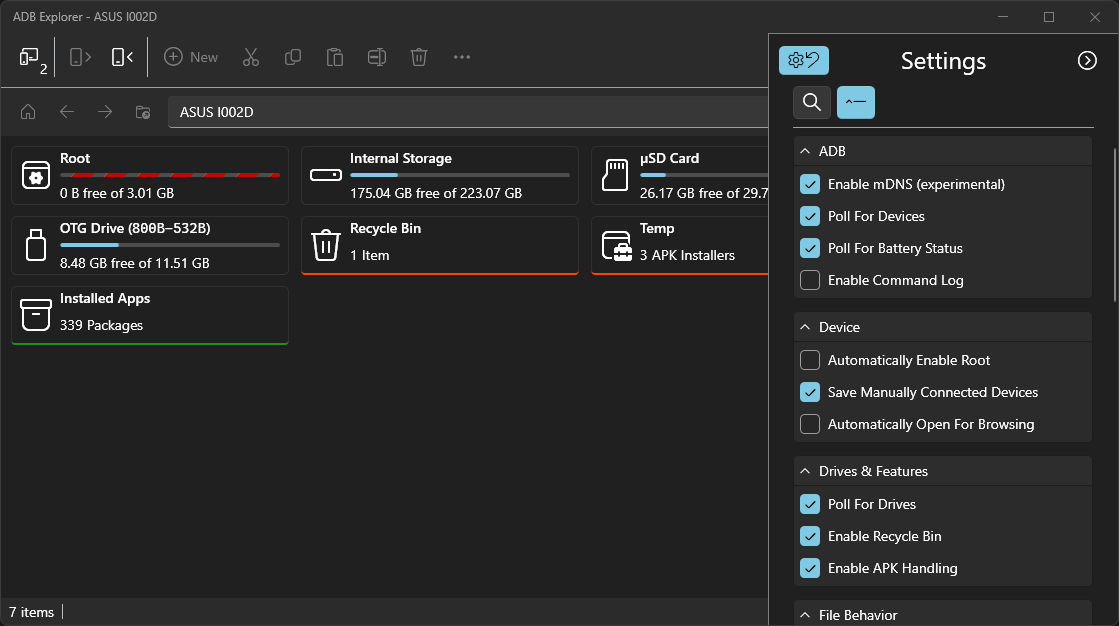Click the 'Internal Storage' drive name
1119x626 pixels.
(x=401, y=158)
